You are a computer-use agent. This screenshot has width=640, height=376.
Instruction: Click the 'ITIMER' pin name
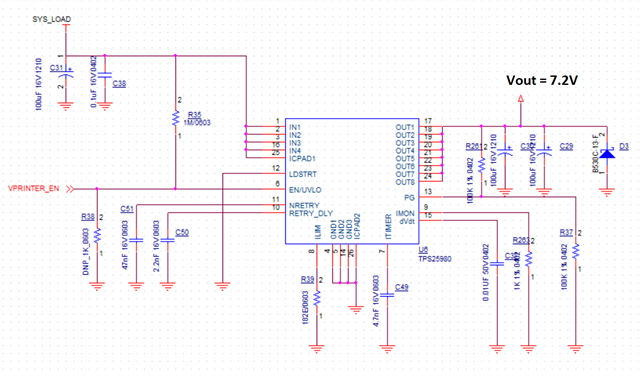pos(388,227)
